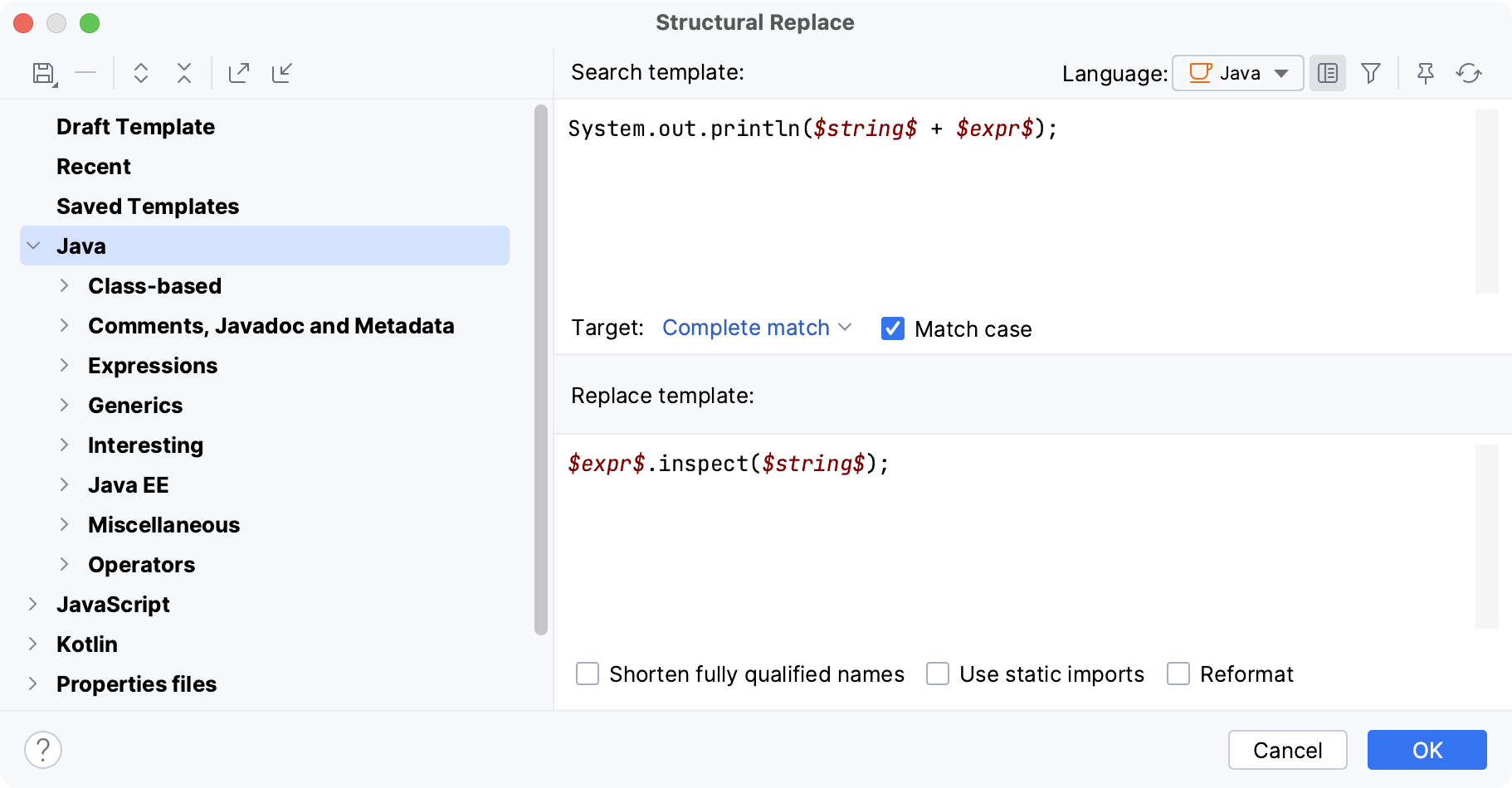Enable the Reformat option
The height and width of the screenshot is (788, 1512).
point(1178,674)
